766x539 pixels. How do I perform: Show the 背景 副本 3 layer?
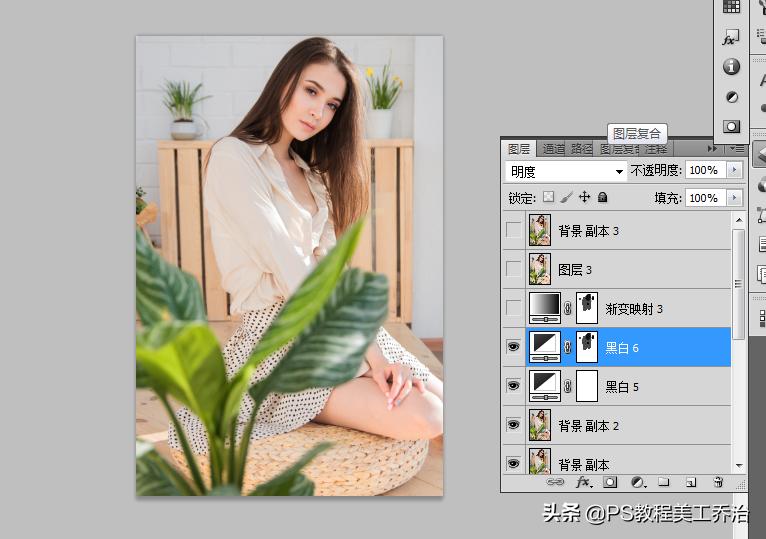pos(513,230)
